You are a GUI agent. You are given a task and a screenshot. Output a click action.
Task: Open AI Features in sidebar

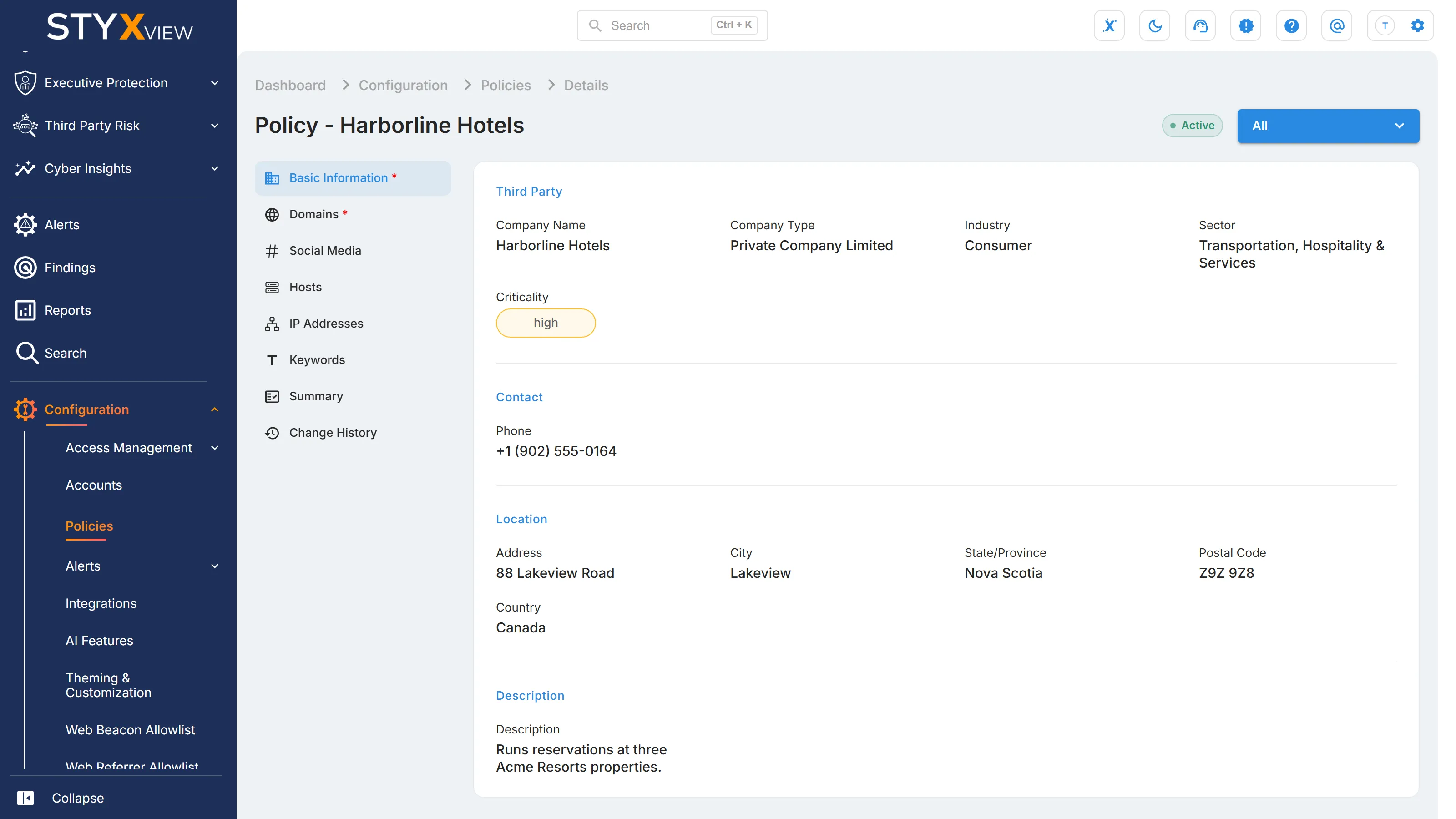click(x=100, y=641)
